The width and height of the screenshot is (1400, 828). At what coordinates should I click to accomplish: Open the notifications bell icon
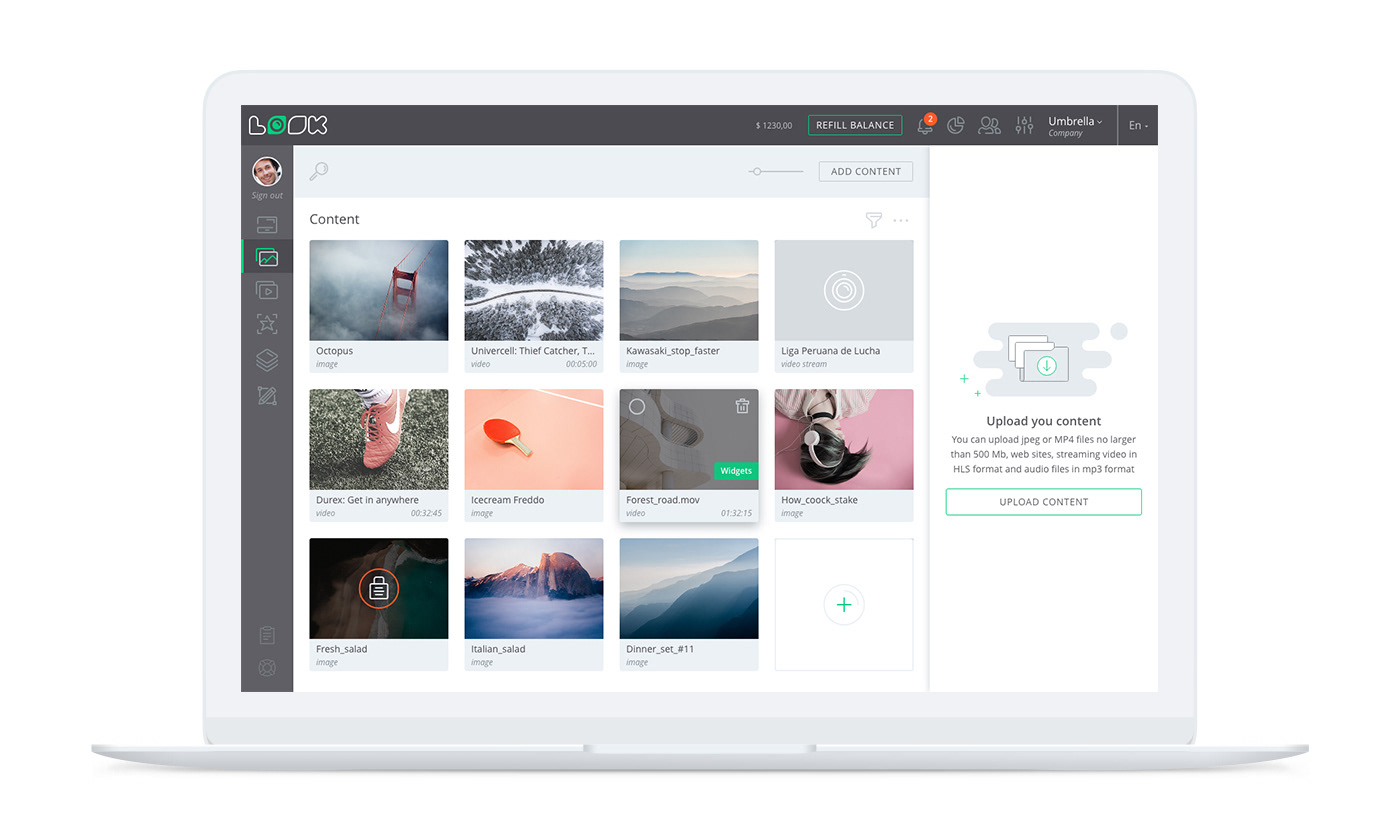click(x=925, y=125)
